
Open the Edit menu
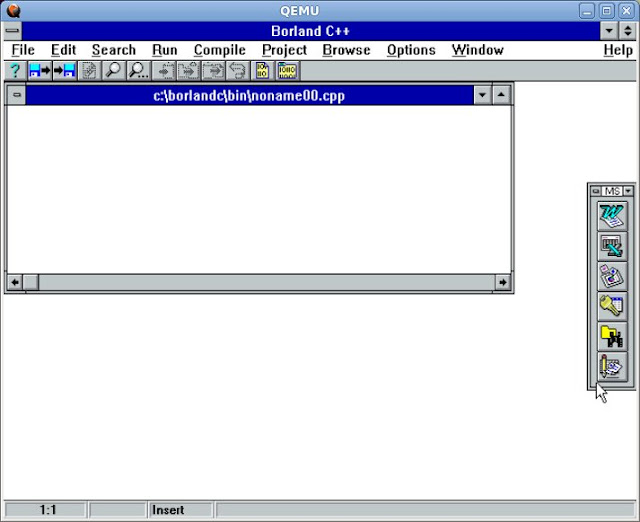coord(63,50)
